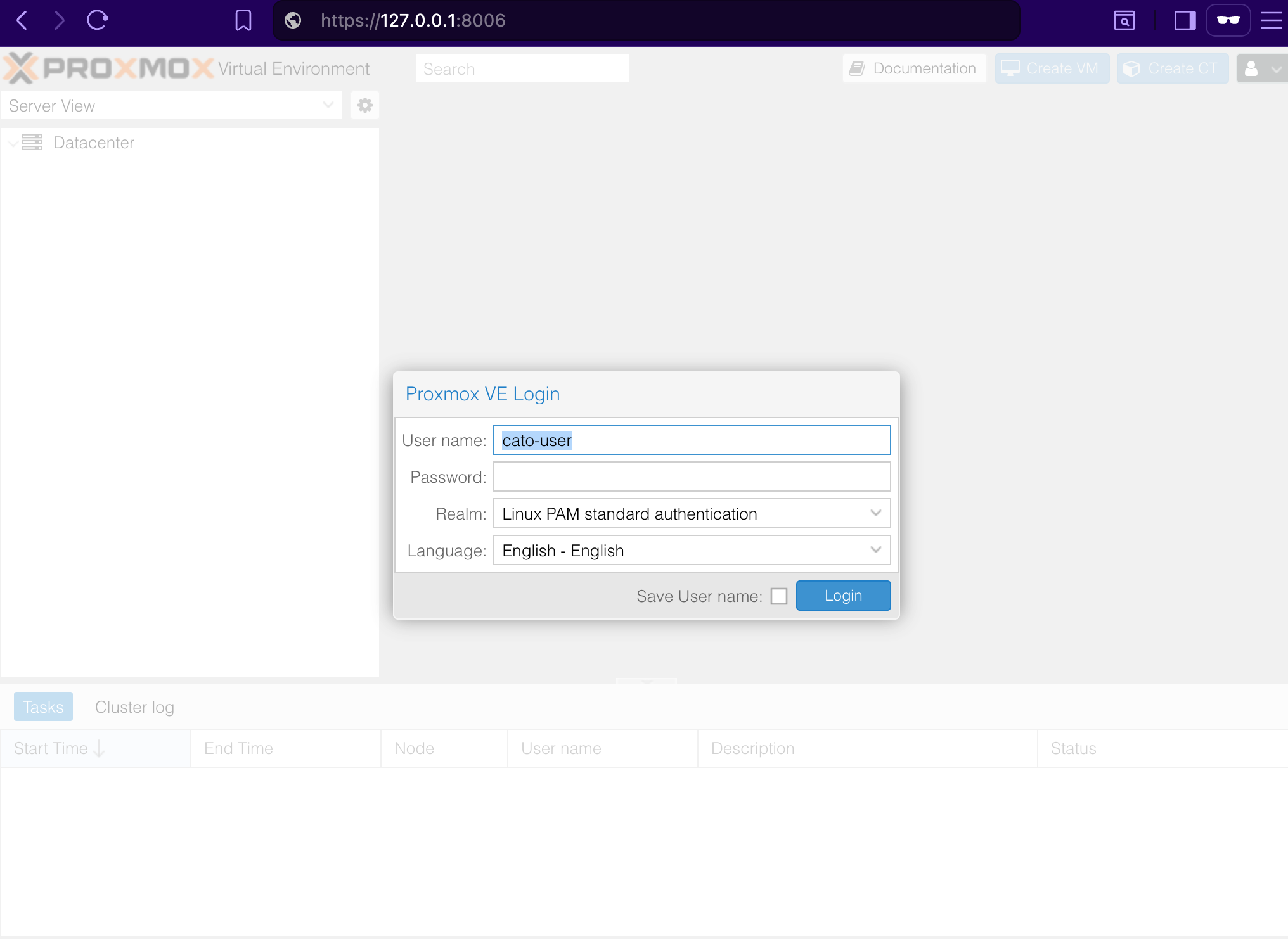This screenshot has height=939, width=1288.
Task: Switch to the Cluster log tab
Action: [134, 706]
